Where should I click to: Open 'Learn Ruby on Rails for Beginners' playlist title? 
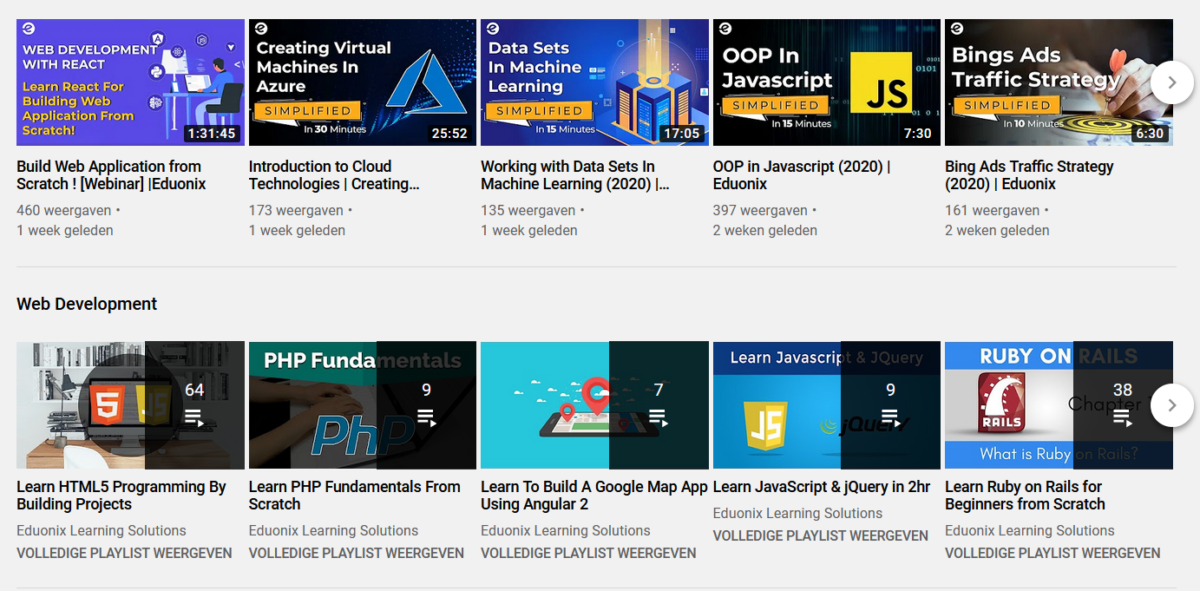(x=1025, y=495)
